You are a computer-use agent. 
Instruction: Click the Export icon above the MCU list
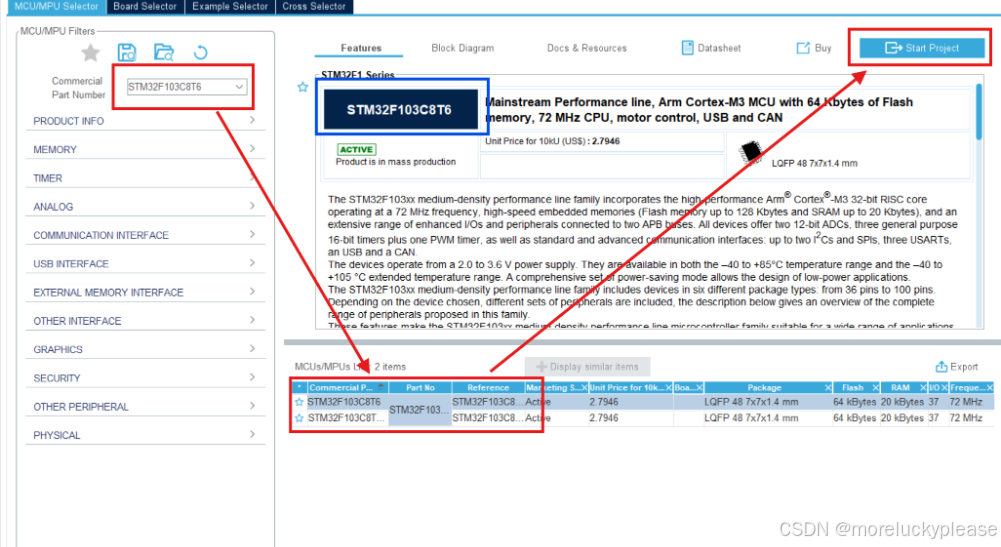(x=941, y=366)
